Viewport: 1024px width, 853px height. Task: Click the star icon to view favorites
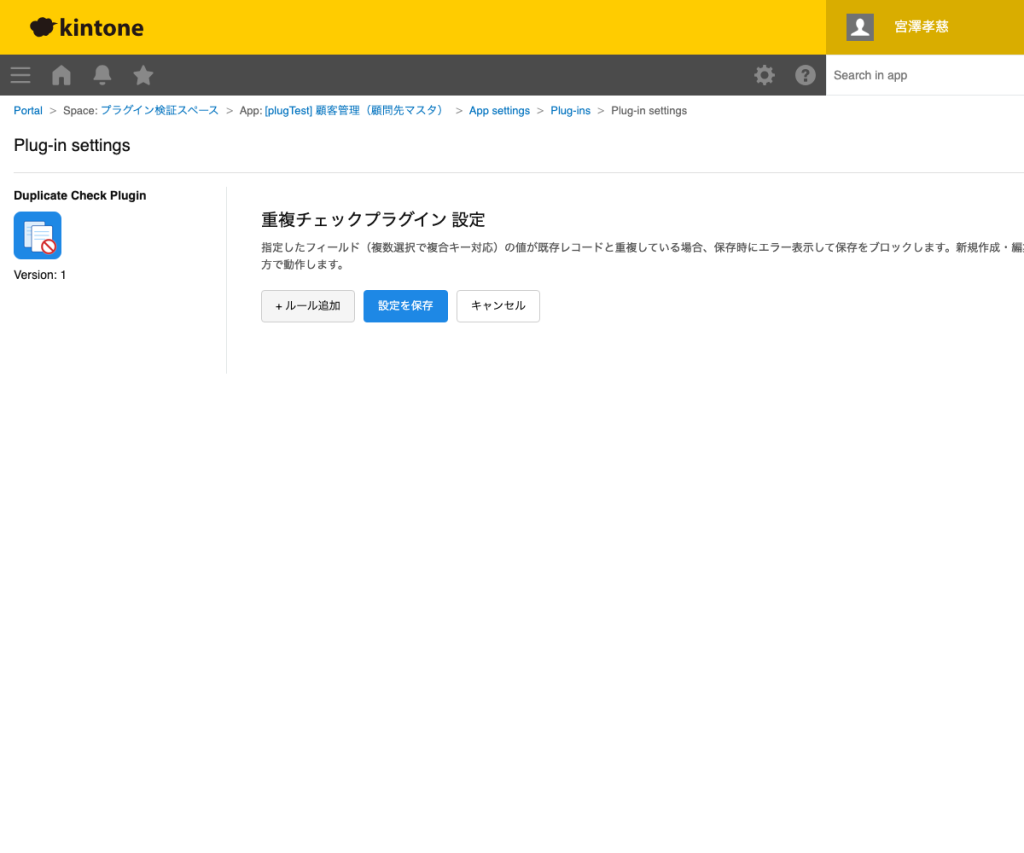click(142, 75)
